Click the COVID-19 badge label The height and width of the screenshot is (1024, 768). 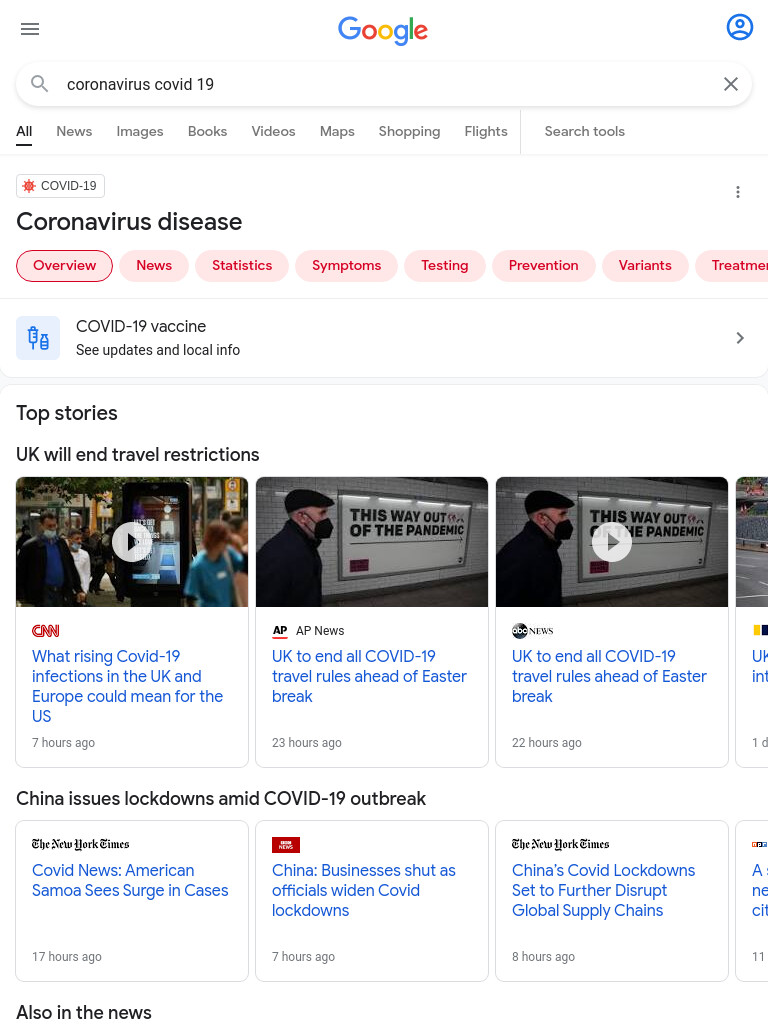61,186
